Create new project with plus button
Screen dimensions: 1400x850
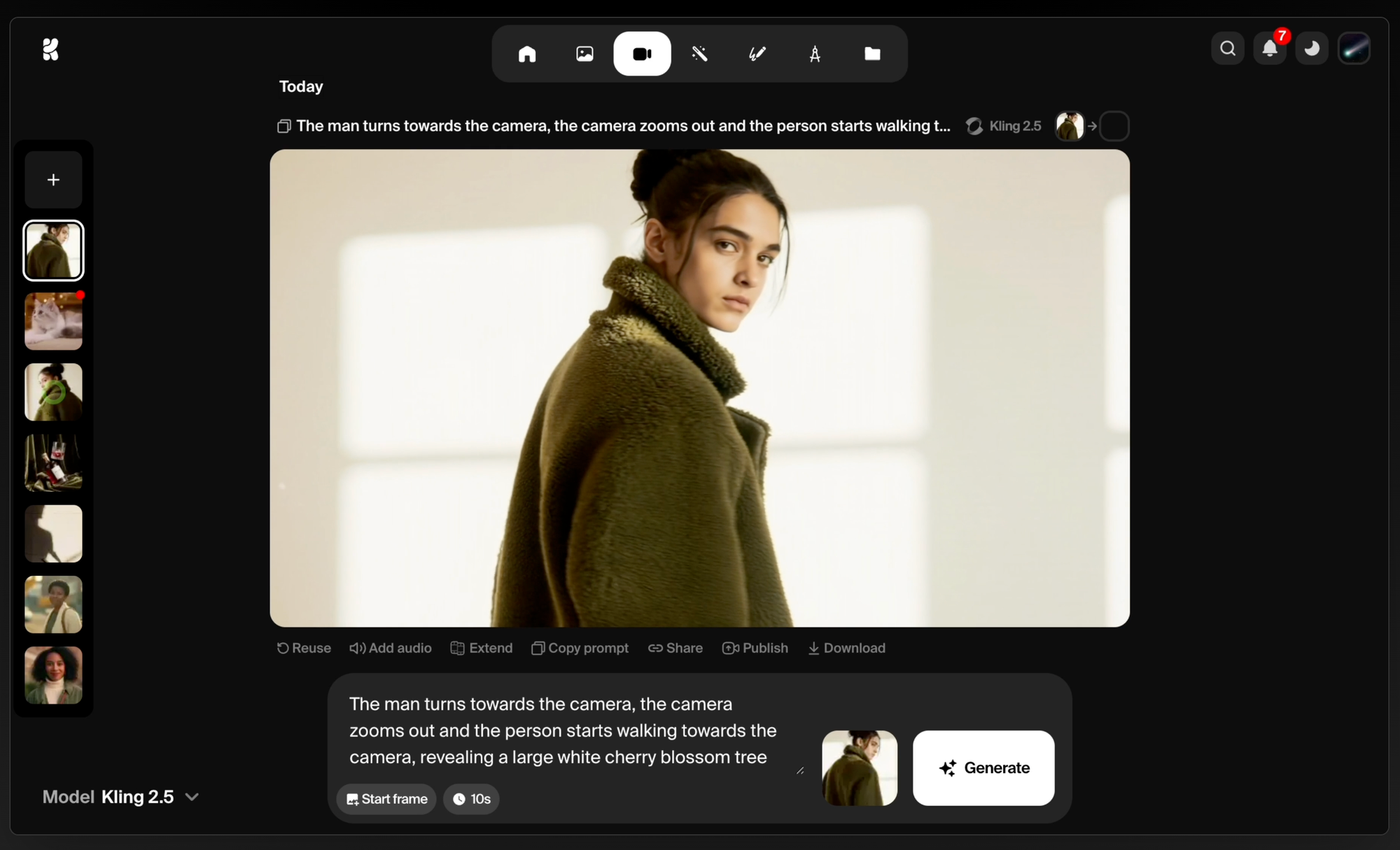(53, 180)
